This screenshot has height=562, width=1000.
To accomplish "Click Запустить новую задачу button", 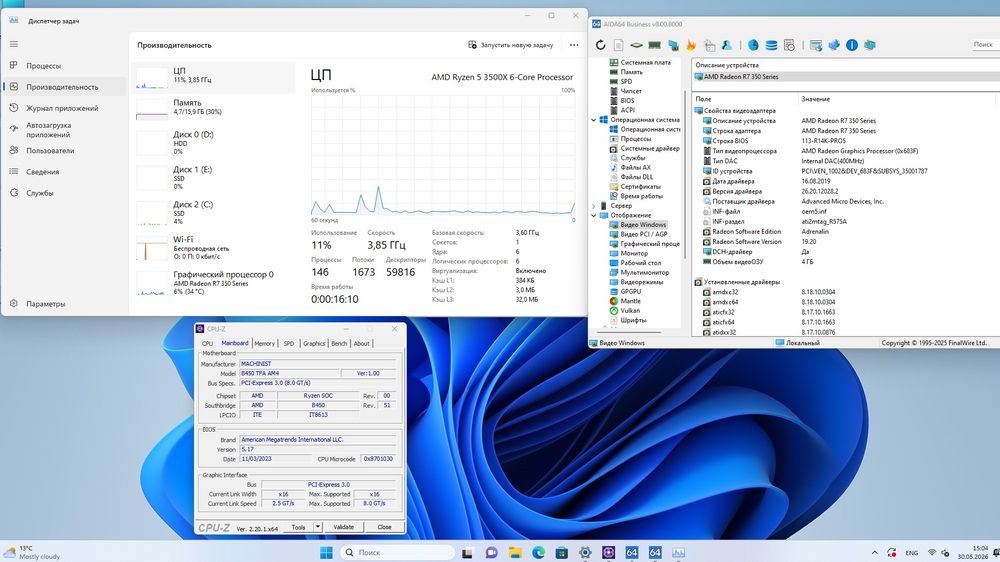I will (x=510, y=45).
